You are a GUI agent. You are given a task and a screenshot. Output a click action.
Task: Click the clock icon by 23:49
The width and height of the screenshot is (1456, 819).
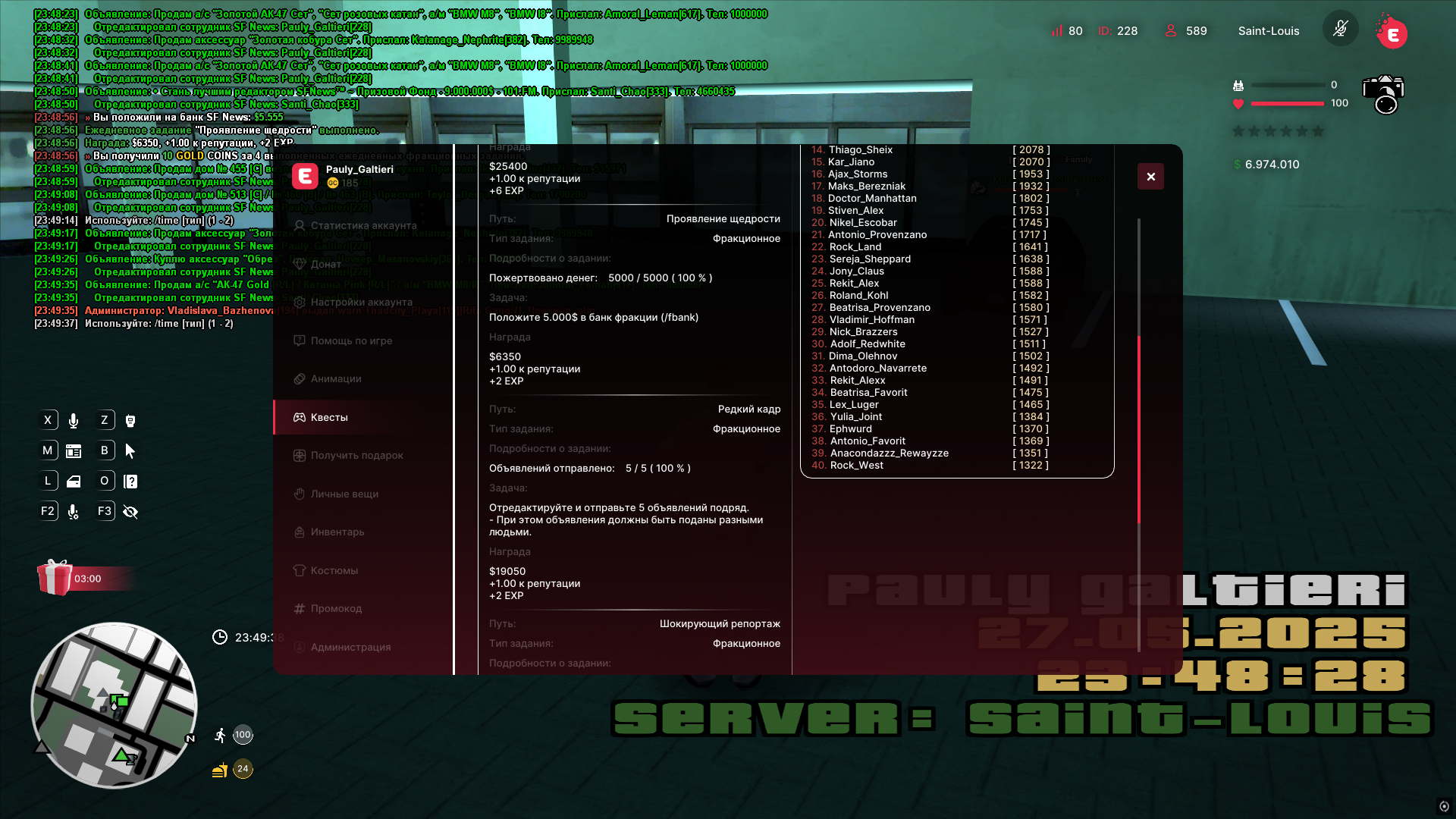coord(220,637)
